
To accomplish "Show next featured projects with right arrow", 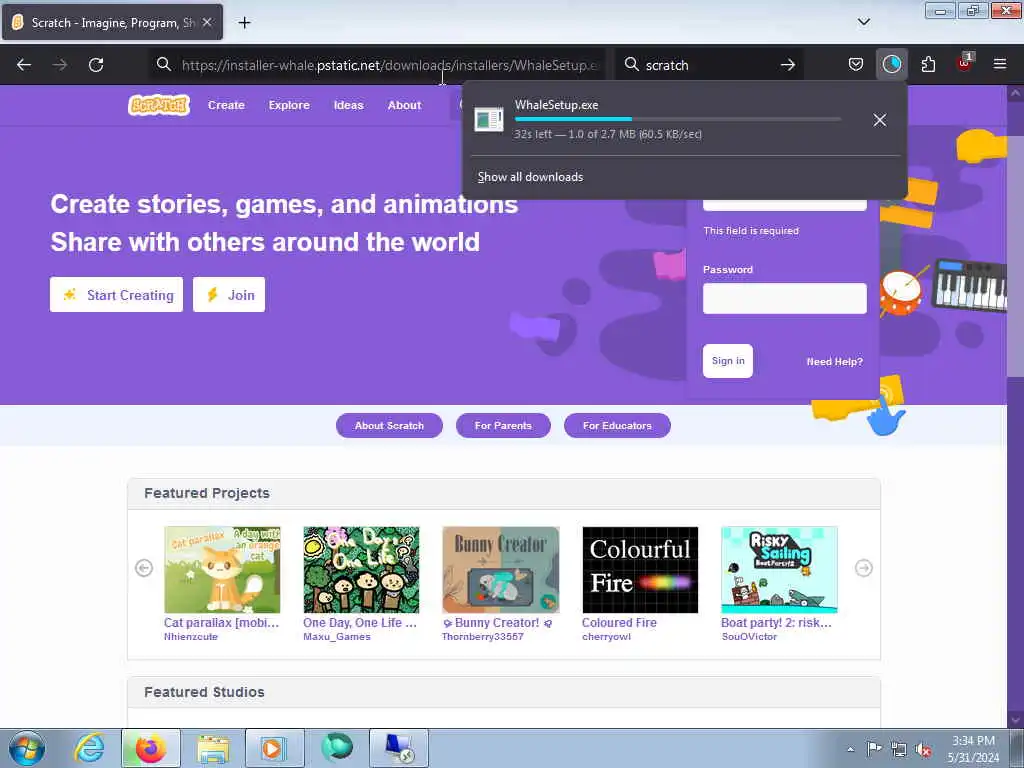I will tap(863, 568).
